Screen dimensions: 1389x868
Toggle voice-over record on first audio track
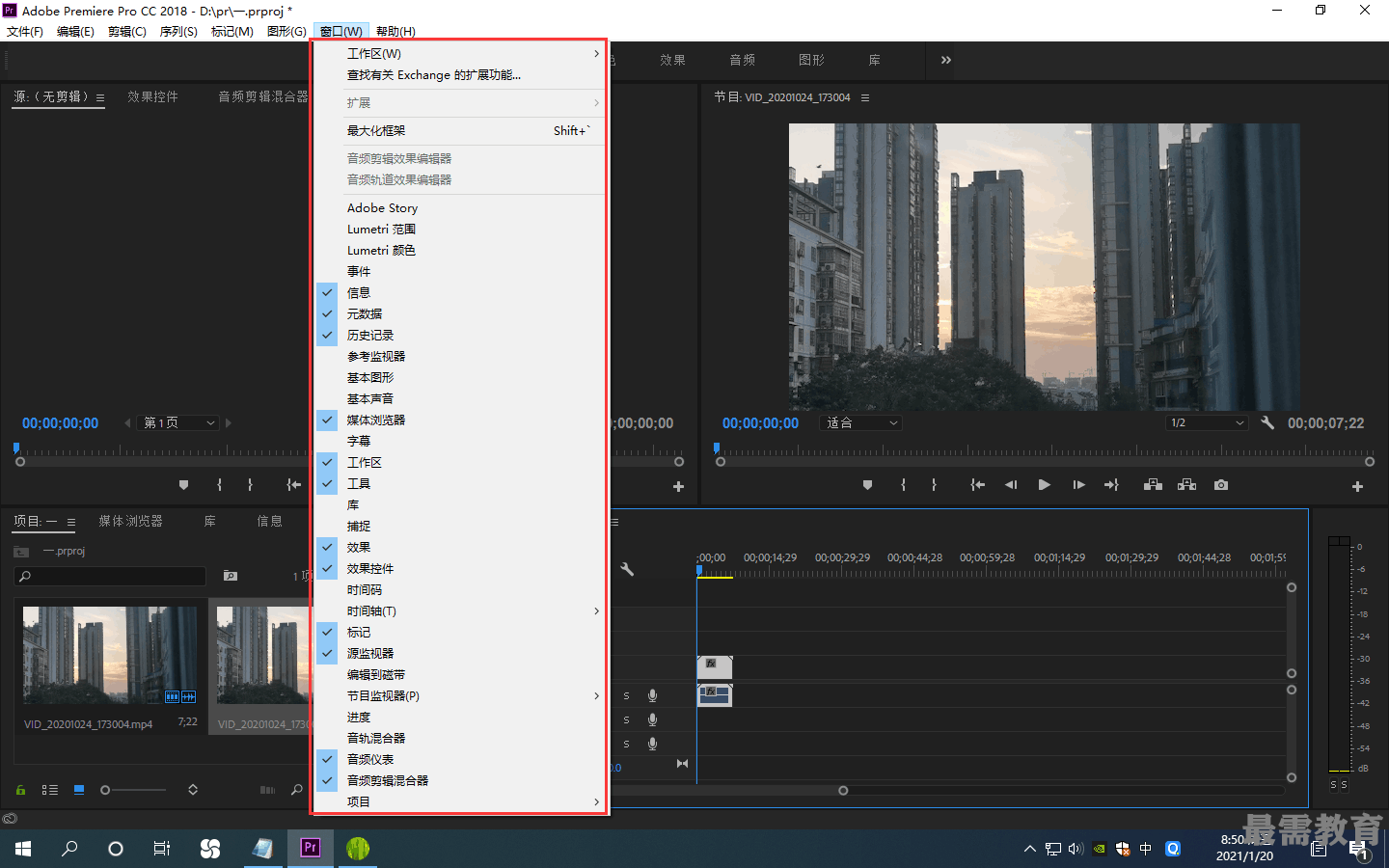click(653, 695)
